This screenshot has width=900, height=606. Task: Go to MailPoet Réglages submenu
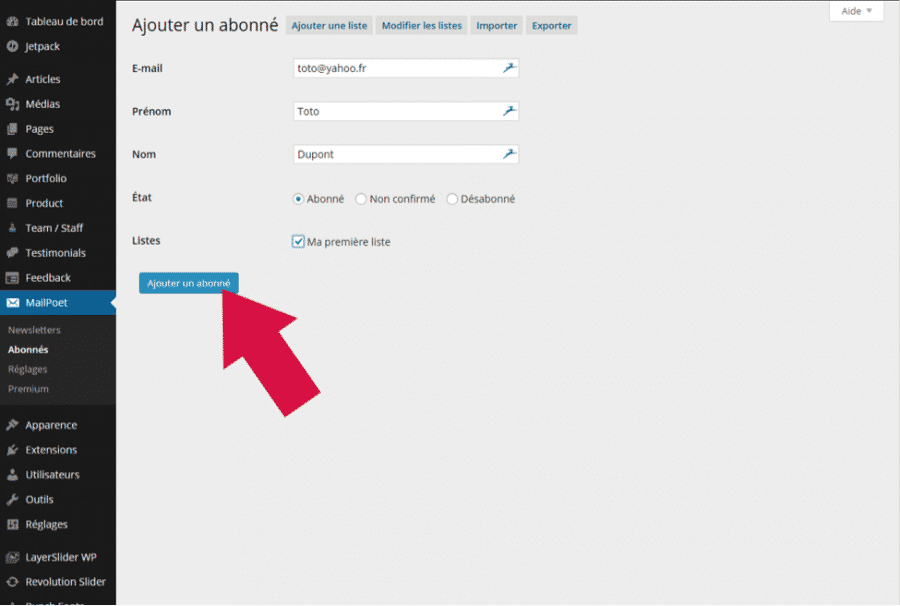pyautogui.click(x=27, y=369)
